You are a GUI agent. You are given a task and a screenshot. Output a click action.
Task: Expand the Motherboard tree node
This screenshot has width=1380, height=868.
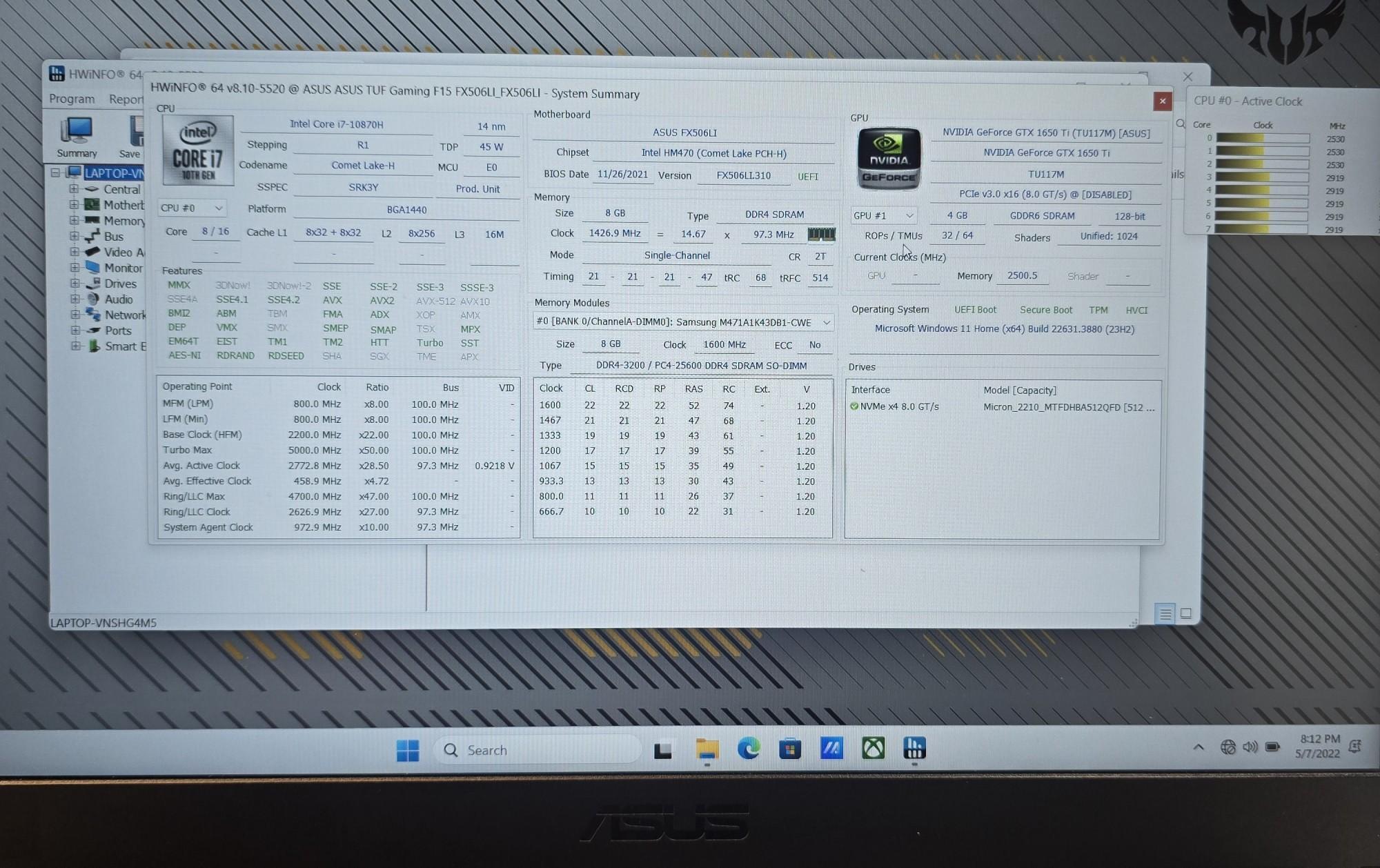(74, 204)
